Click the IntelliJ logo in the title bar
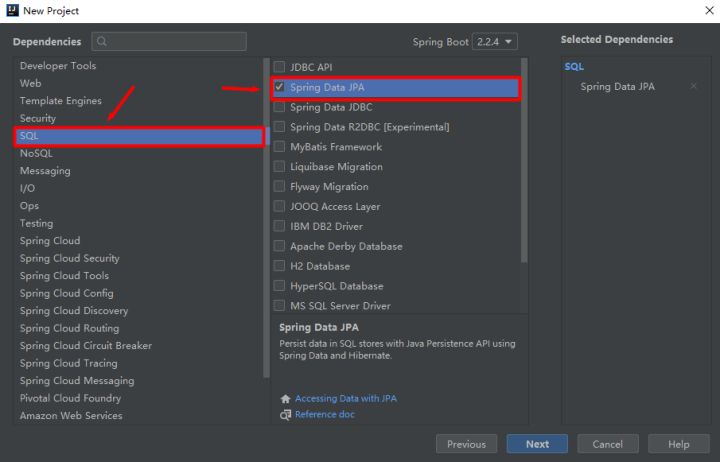Image resolution: width=720 pixels, height=462 pixels. [x=11, y=10]
